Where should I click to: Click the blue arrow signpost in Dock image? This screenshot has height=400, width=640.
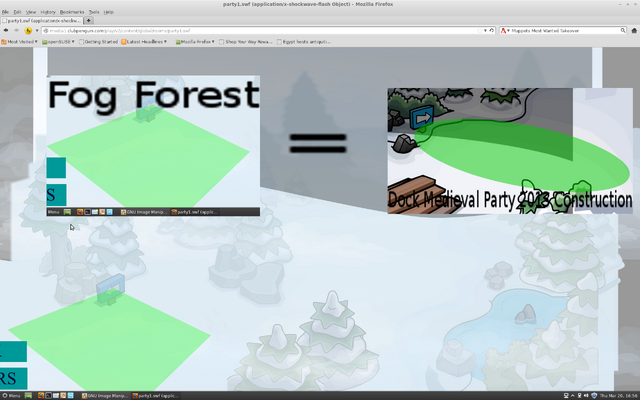click(422, 118)
